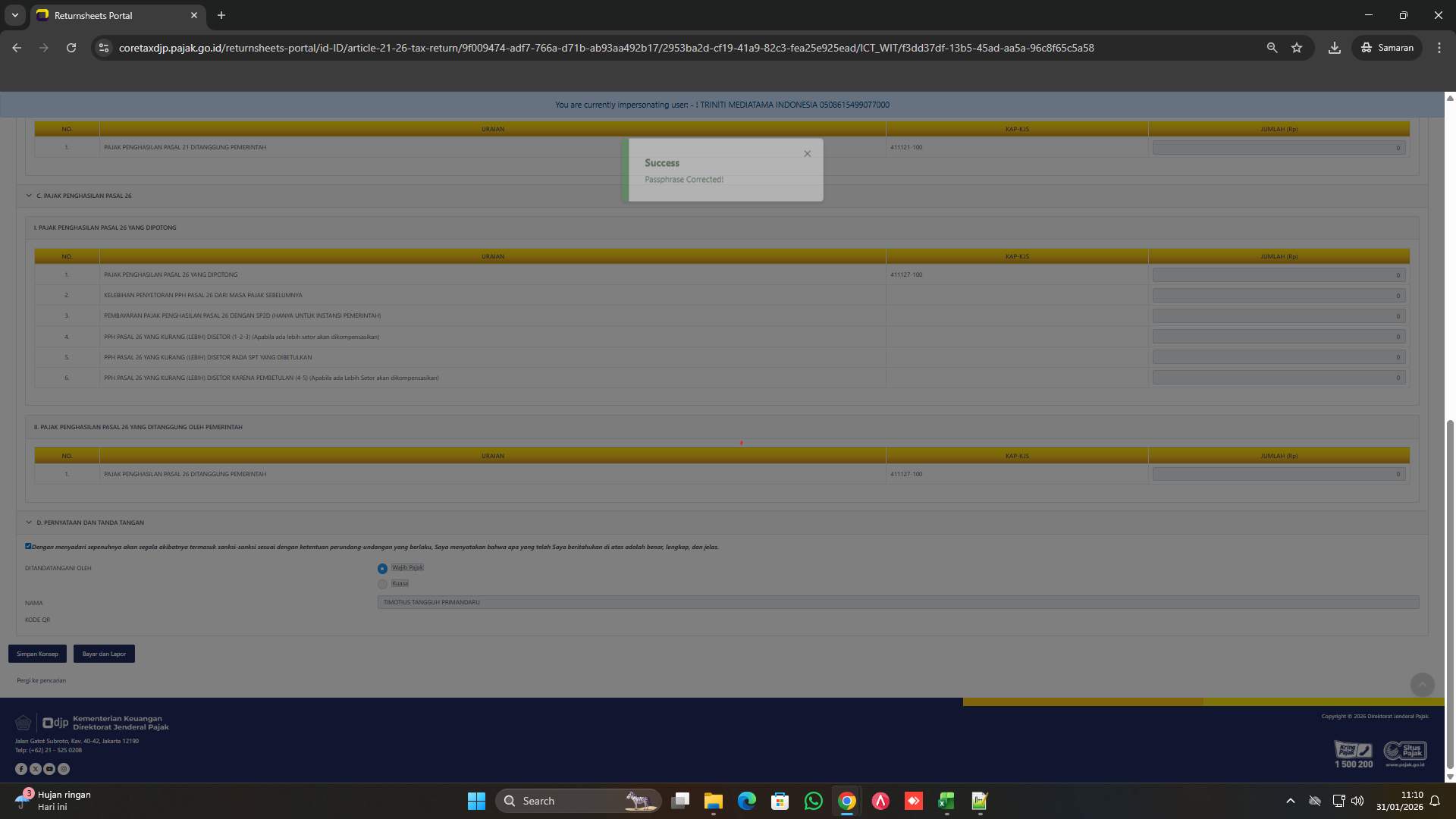Click the Situs Pajak logo
This screenshot has height=819, width=1456.
(x=1404, y=752)
